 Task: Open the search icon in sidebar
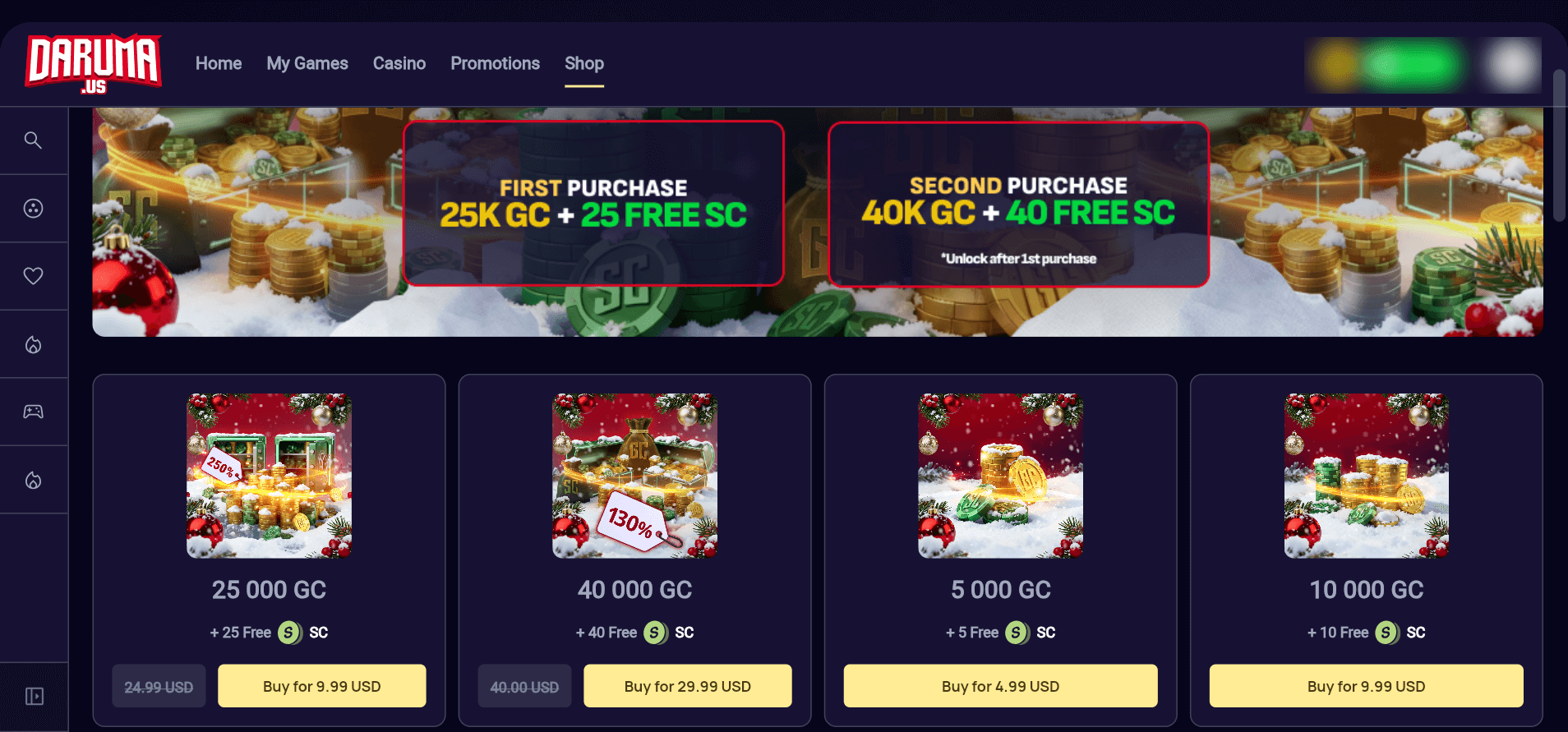tap(33, 140)
